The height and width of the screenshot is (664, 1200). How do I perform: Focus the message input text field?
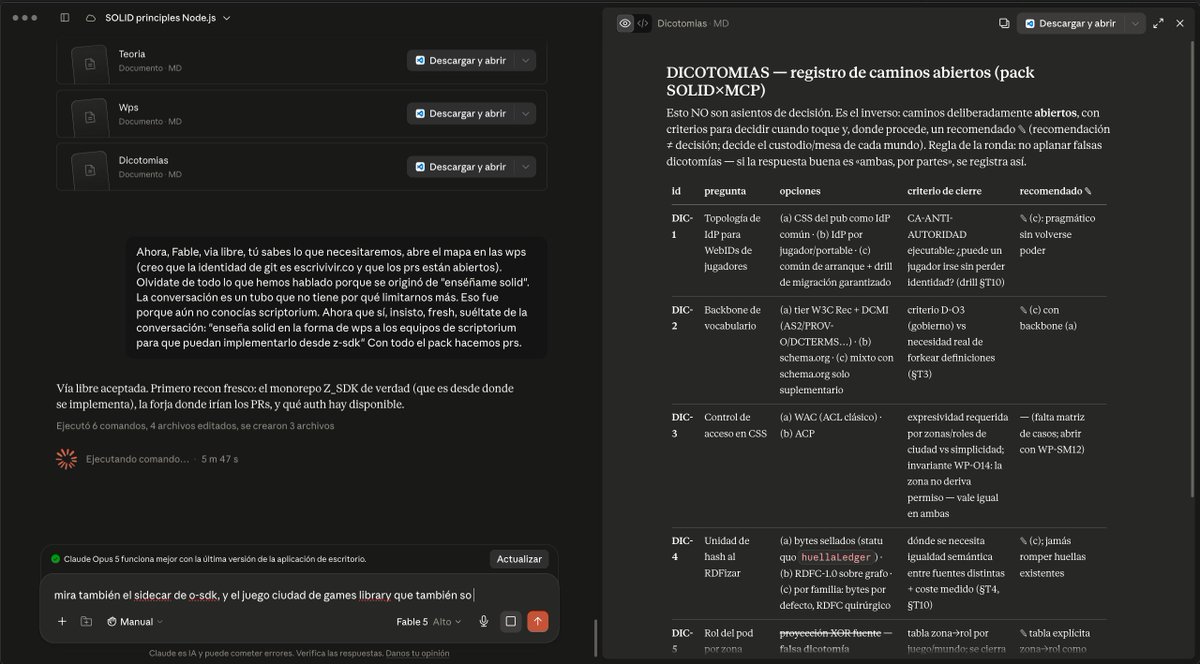click(x=300, y=595)
